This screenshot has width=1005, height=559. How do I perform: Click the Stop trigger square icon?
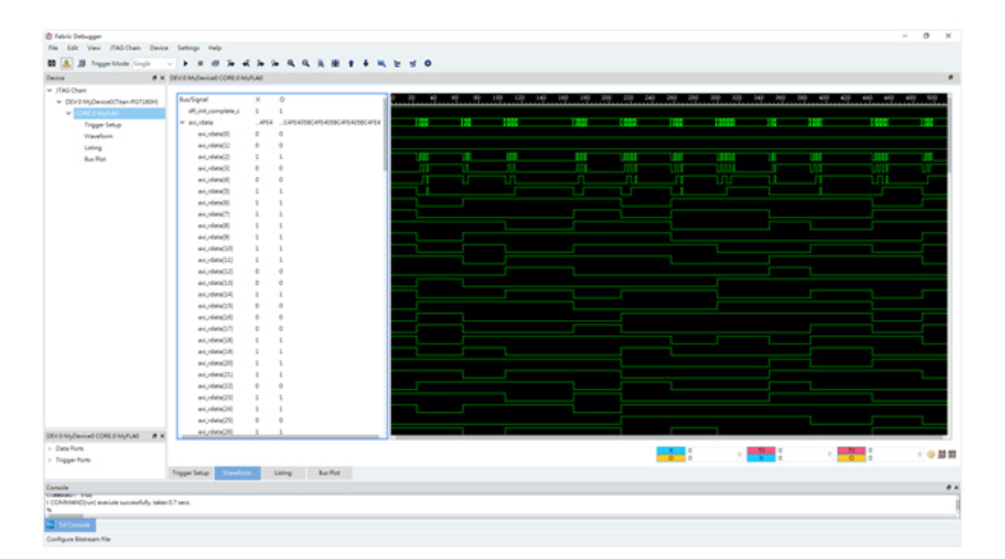(x=200, y=63)
